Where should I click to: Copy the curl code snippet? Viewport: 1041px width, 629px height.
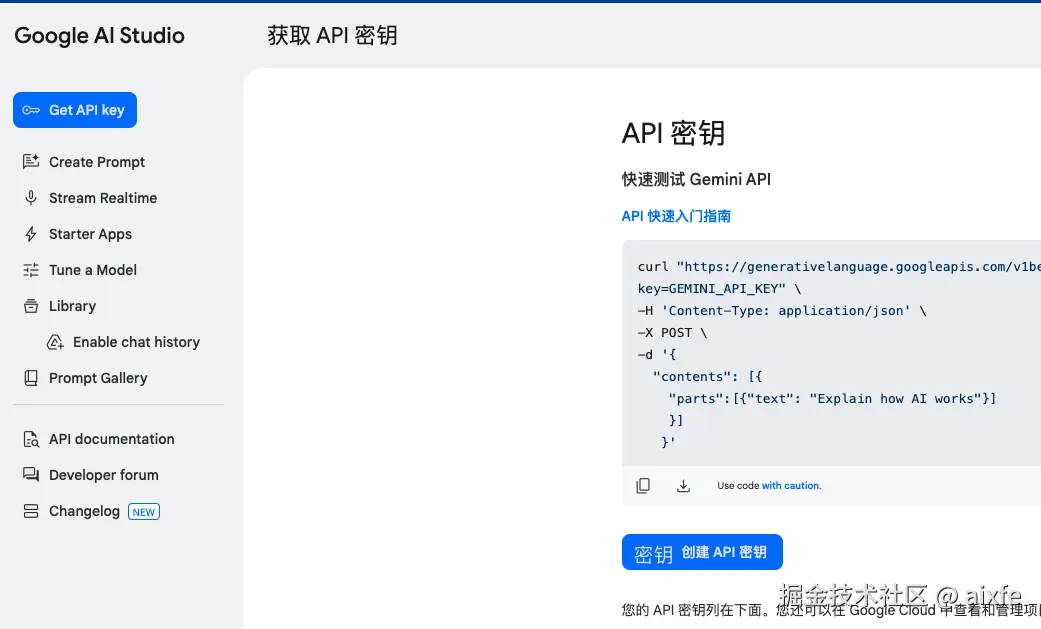643,486
